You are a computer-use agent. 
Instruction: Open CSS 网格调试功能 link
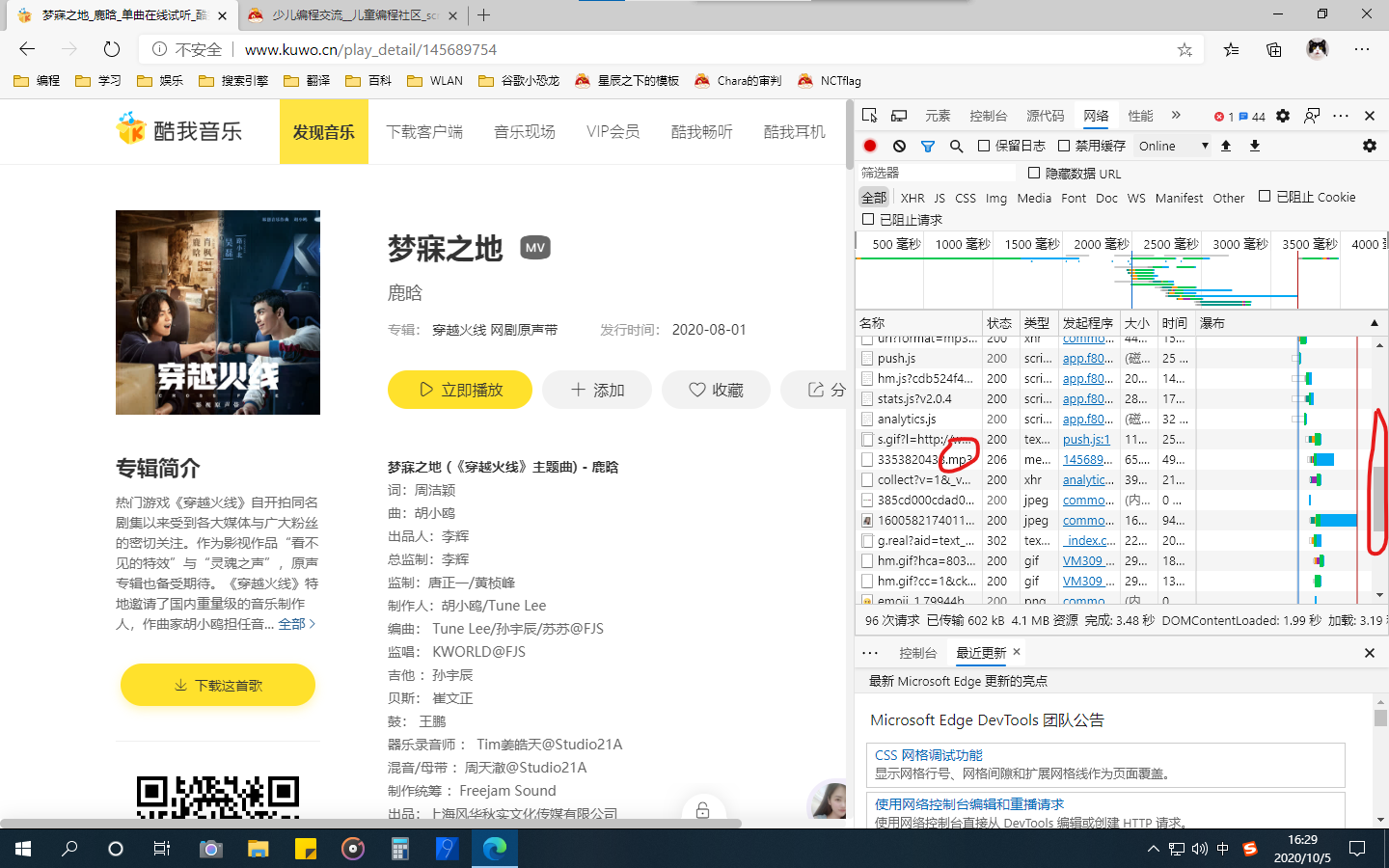point(929,755)
